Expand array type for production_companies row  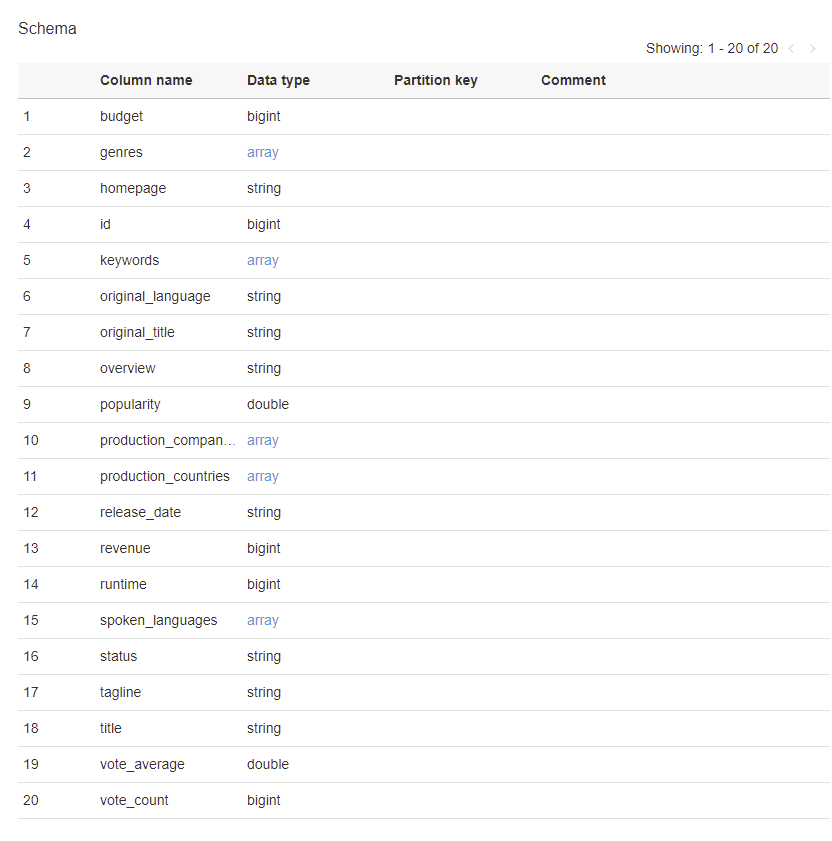tap(262, 440)
